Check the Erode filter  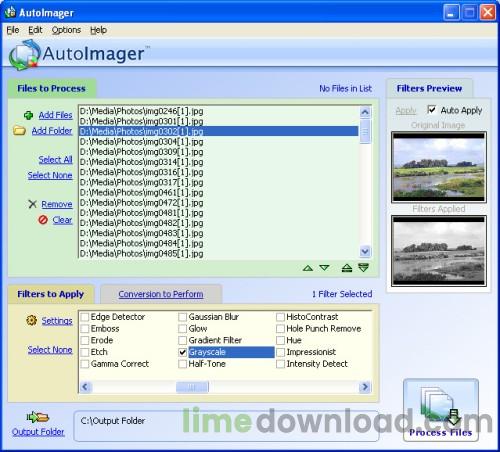tap(85, 340)
